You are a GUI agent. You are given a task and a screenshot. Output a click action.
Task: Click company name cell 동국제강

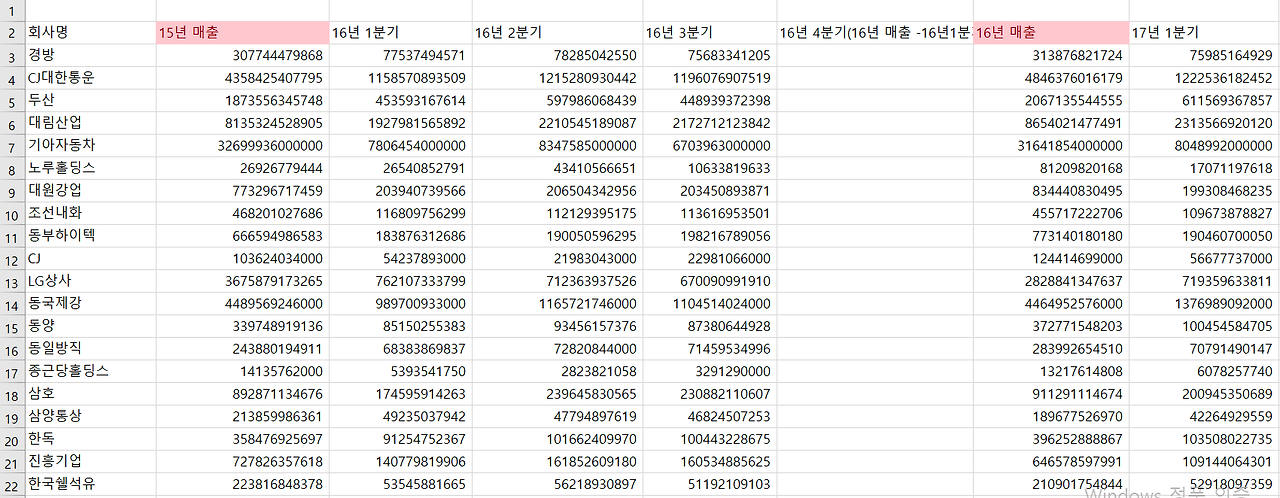click(x=90, y=303)
